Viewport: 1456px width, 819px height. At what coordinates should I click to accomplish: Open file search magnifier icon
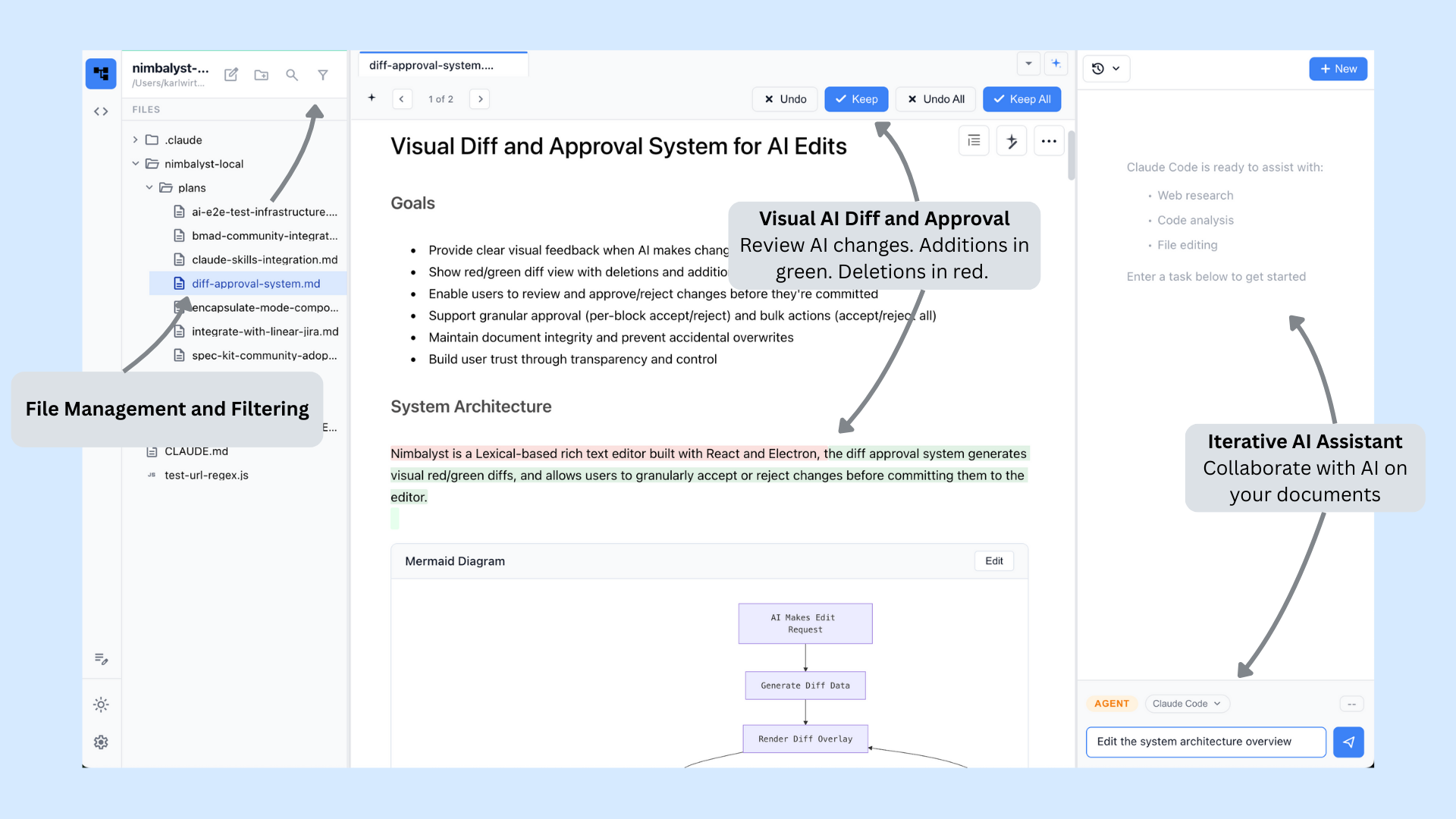(292, 74)
